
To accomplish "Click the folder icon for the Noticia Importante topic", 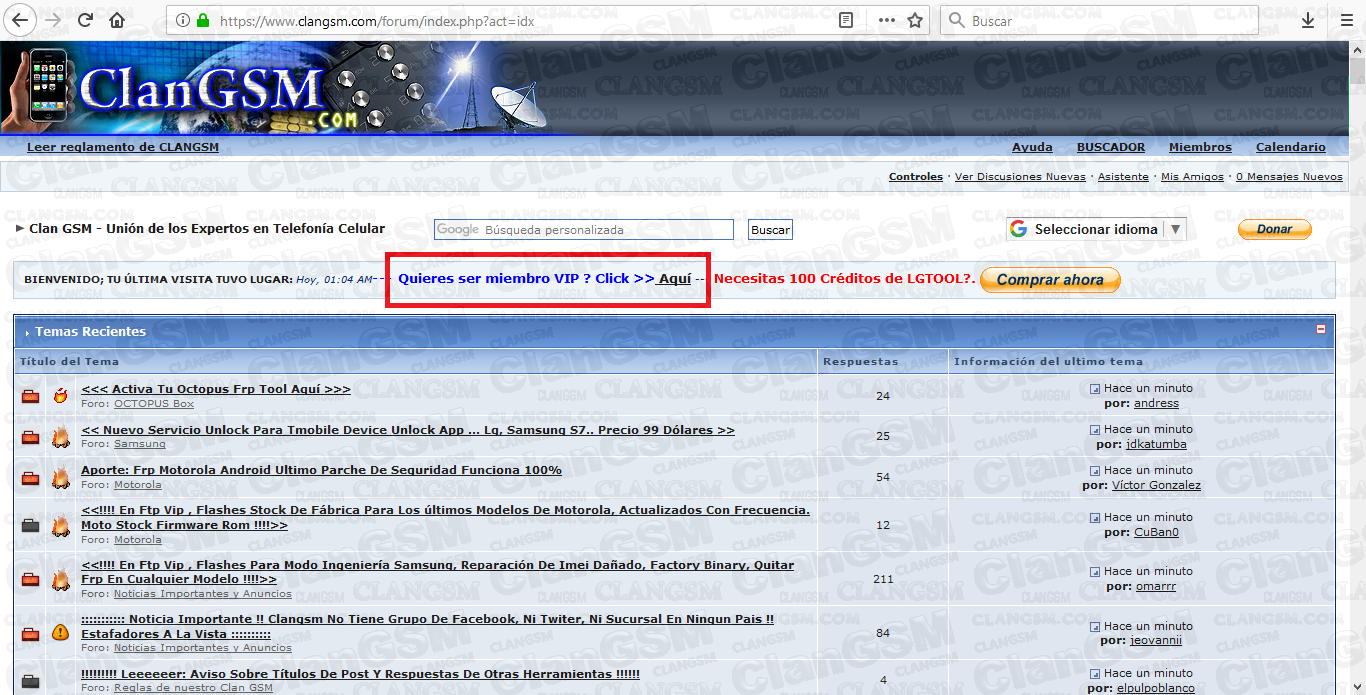I will pos(31,633).
